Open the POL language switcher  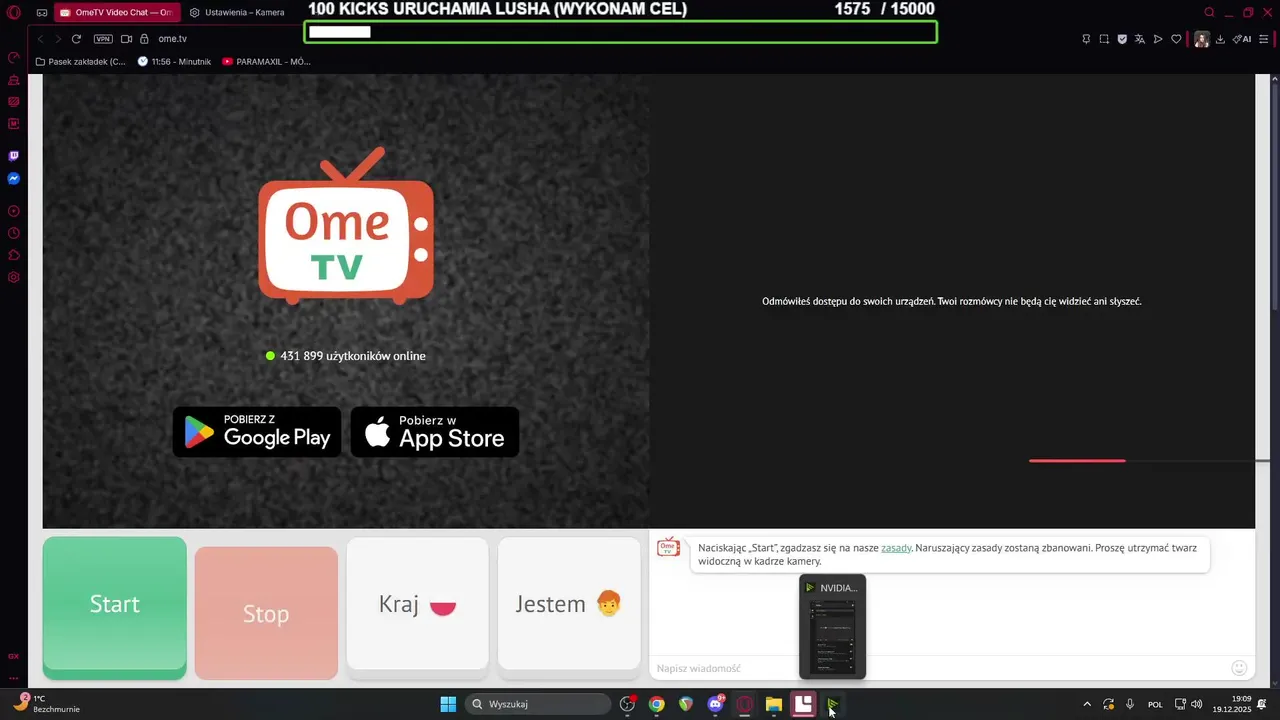(1155, 704)
